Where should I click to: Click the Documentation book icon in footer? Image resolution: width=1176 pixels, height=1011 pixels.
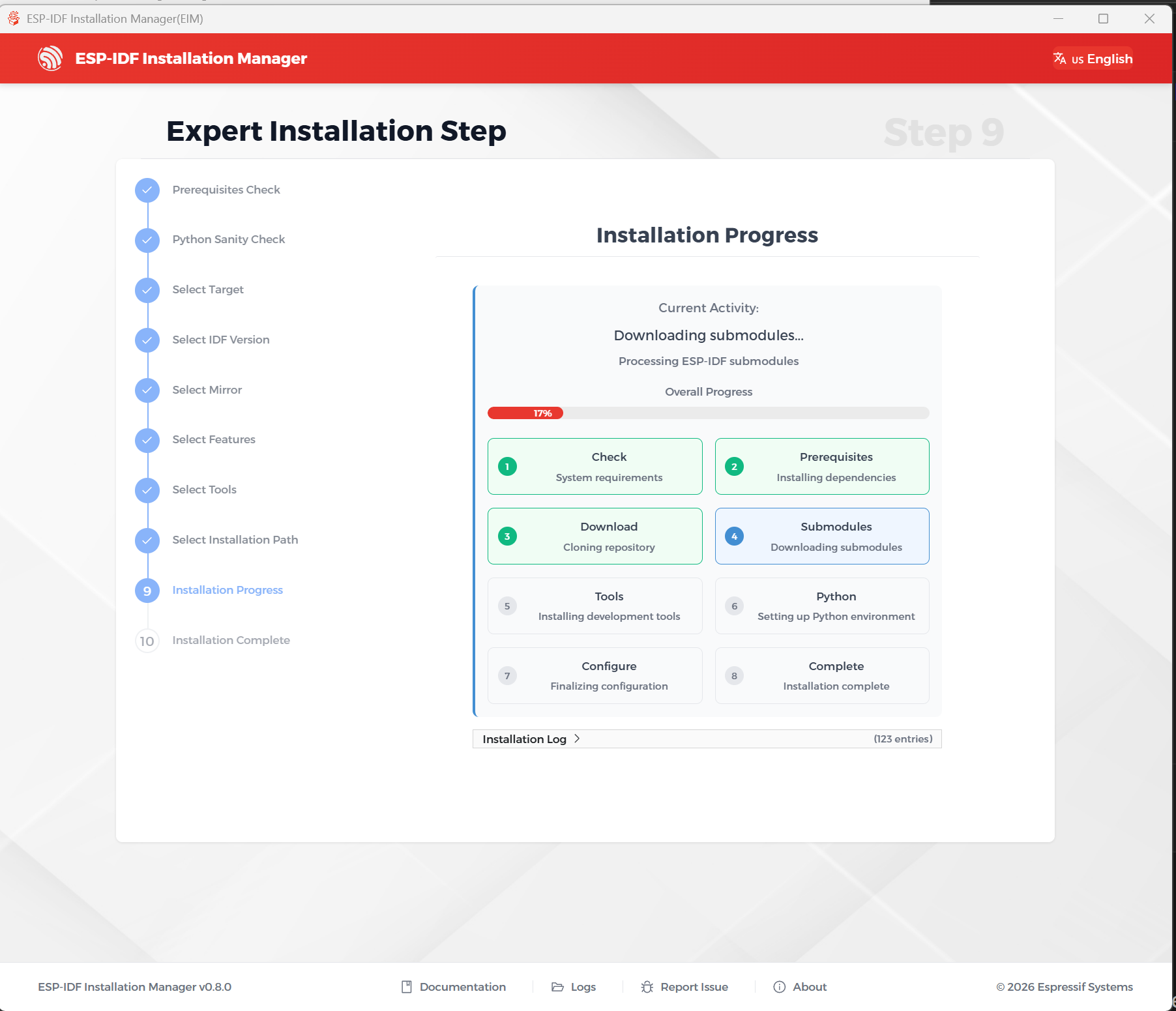[407, 987]
